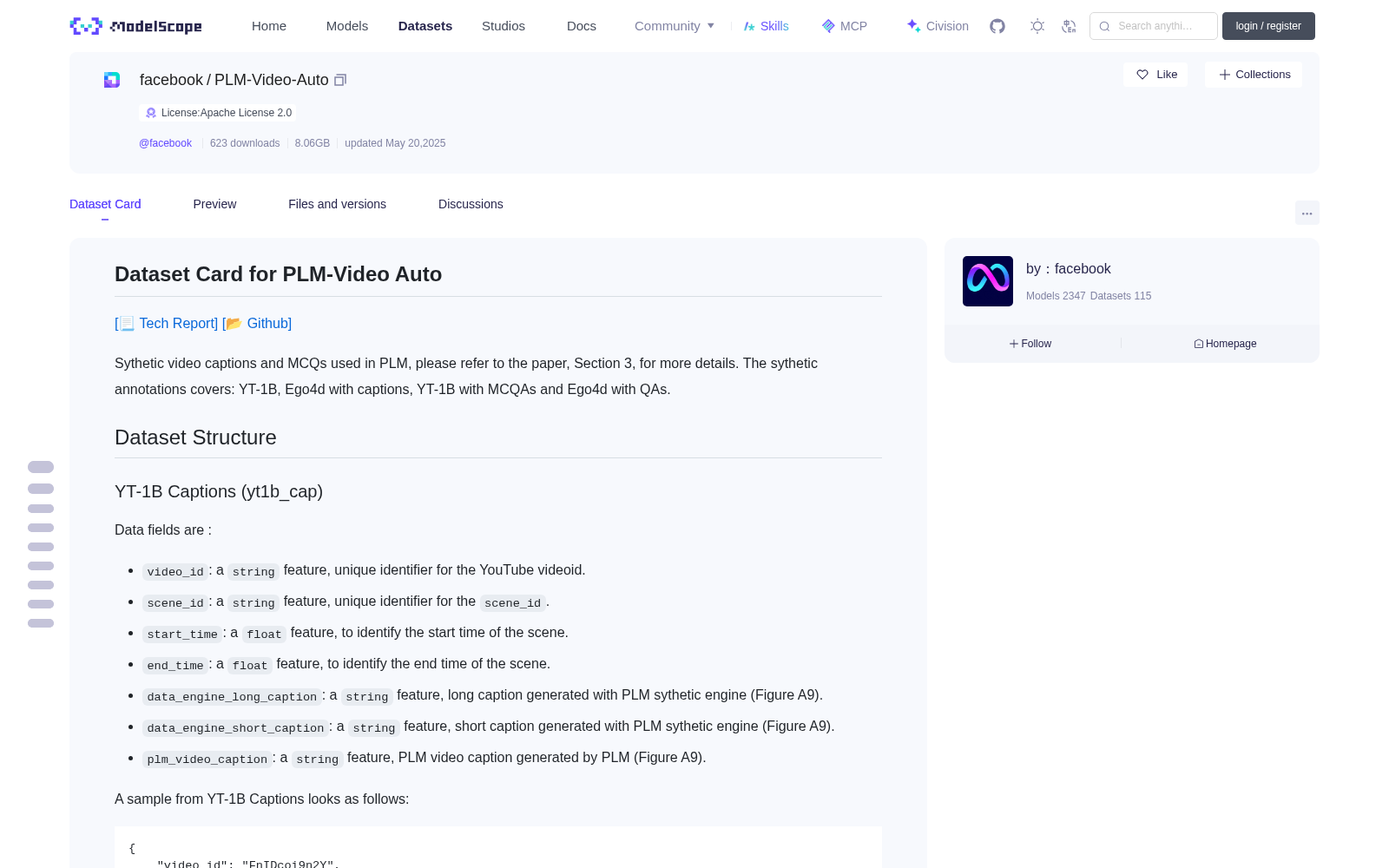1389x868 pixels.
Task: Toggle the light/dark theme sun icon
Action: coord(1037,26)
